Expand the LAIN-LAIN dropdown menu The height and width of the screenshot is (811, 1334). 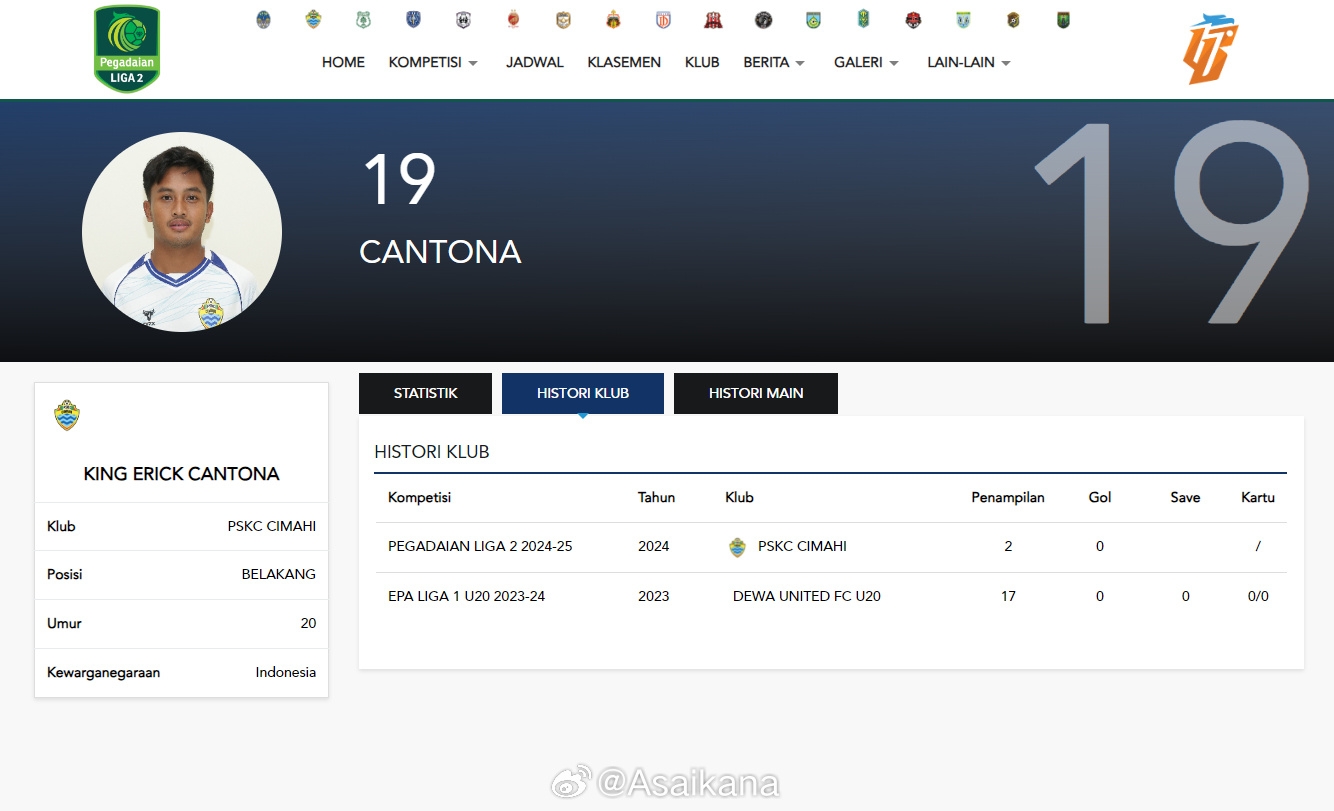[x=968, y=62]
